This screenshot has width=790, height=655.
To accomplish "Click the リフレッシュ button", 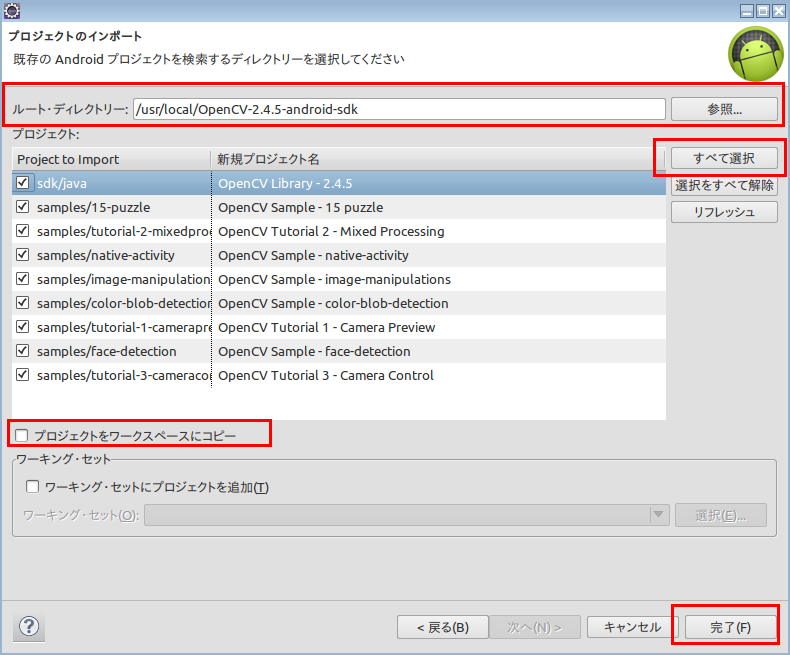I will (x=724, y=212).
